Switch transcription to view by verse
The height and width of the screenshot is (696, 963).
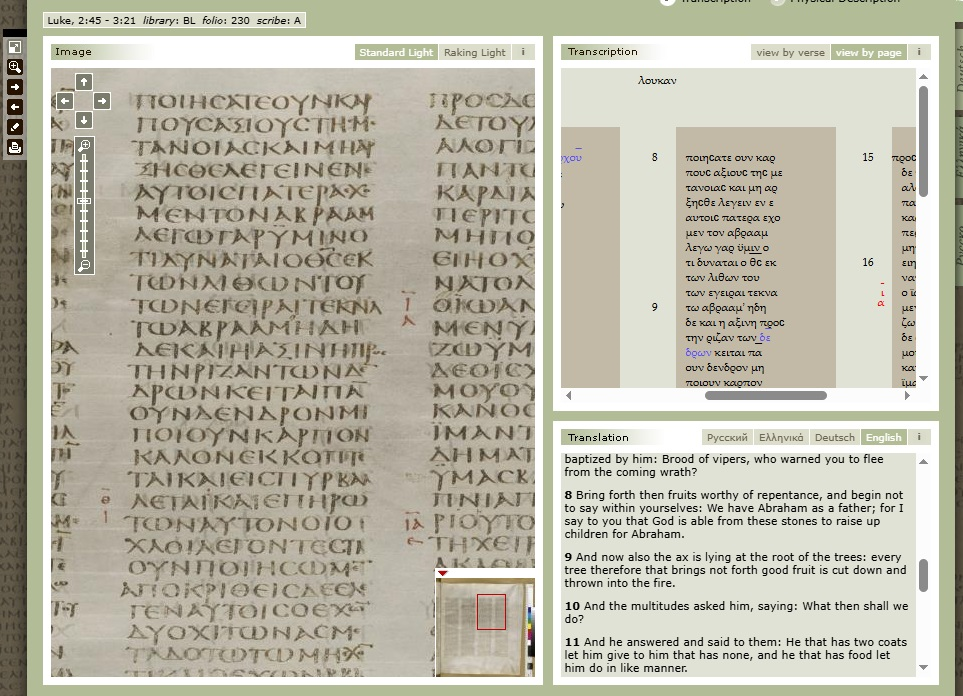(x=789, y=52)
